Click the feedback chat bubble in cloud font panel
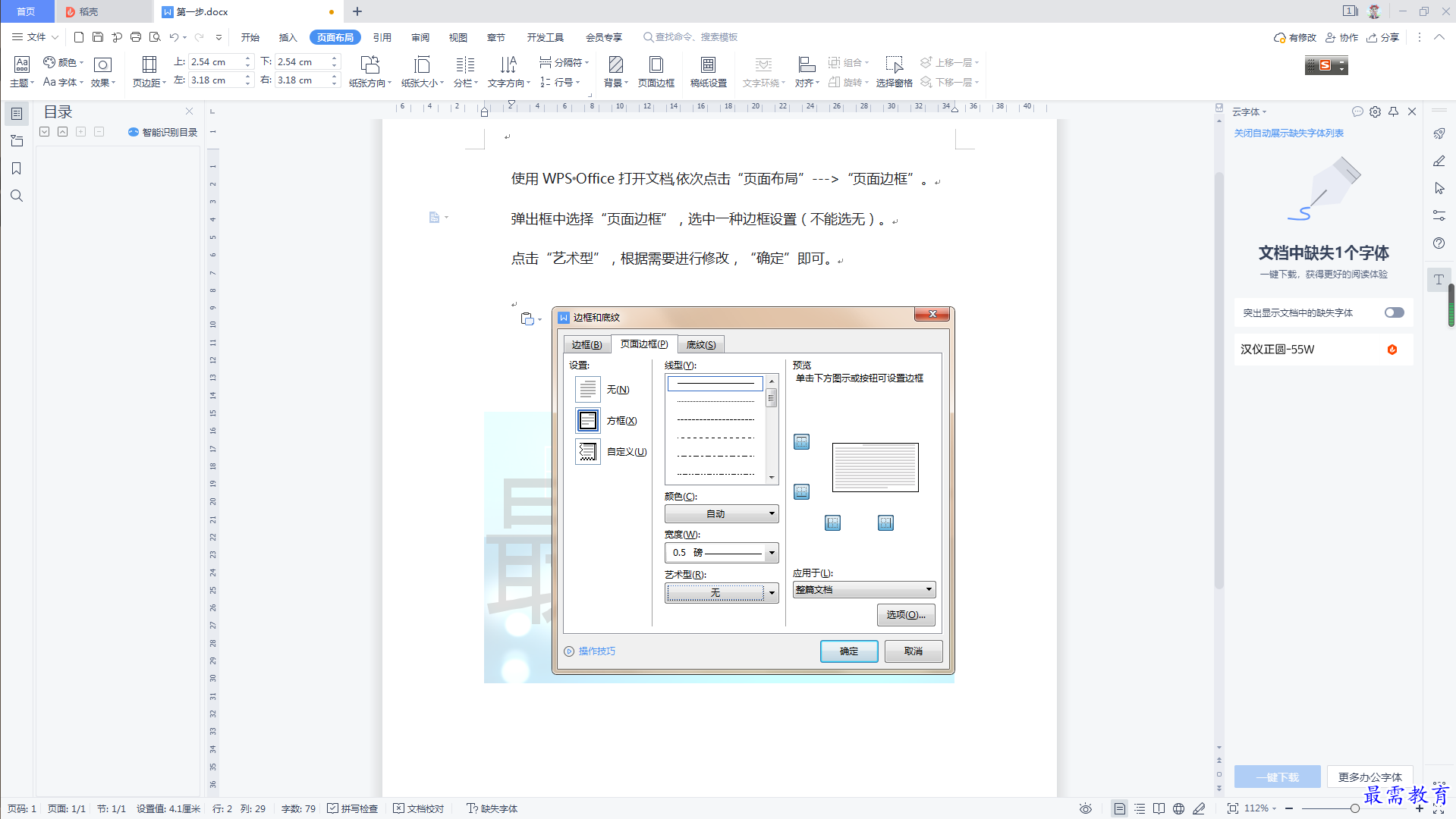 click(1357, 111)
